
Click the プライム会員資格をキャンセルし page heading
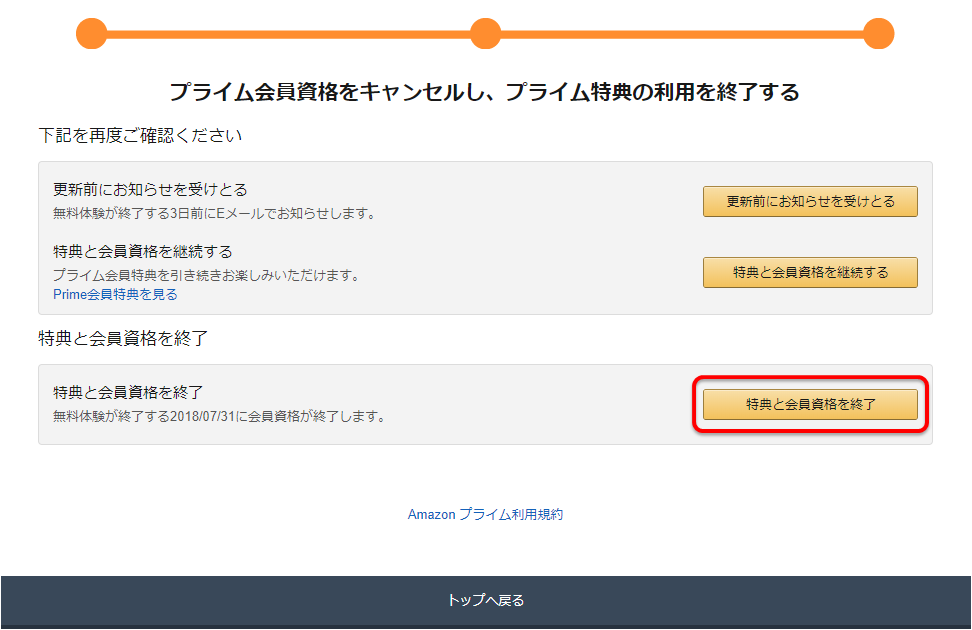(484, 92)
